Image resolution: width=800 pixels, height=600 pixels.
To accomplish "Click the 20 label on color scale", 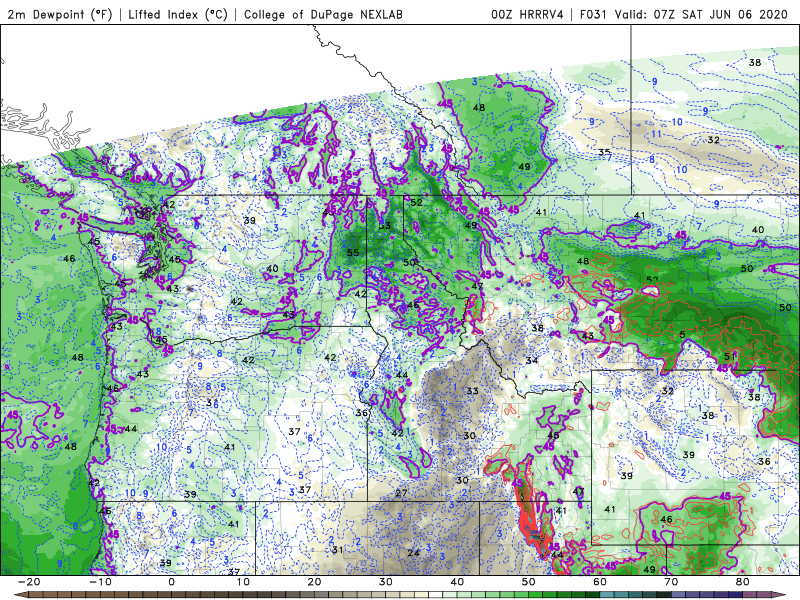I will click(x=314, y=582).
